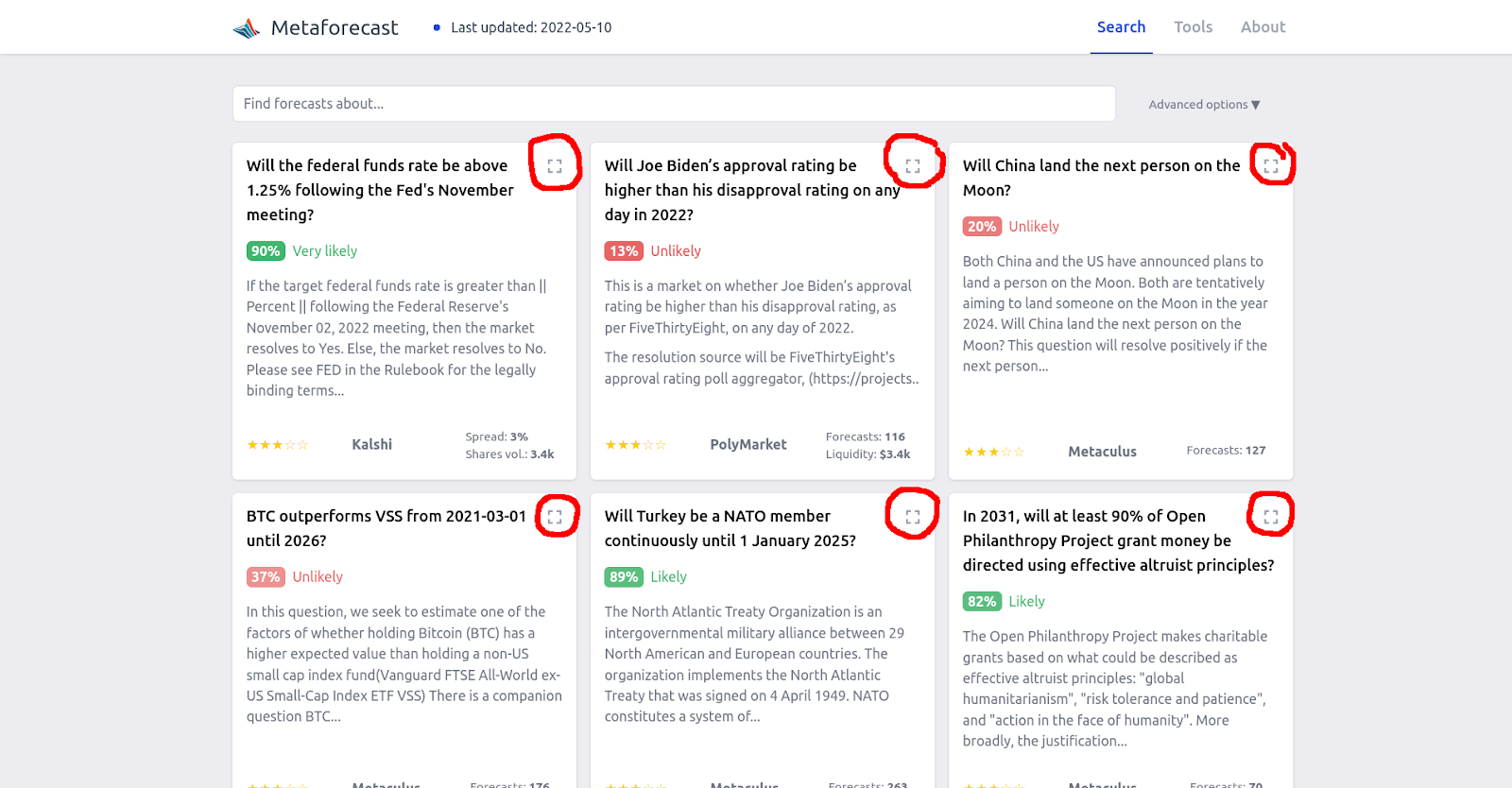Click the Metaforecast site title
Screen dimensions: 1512x788
point(335,28)
